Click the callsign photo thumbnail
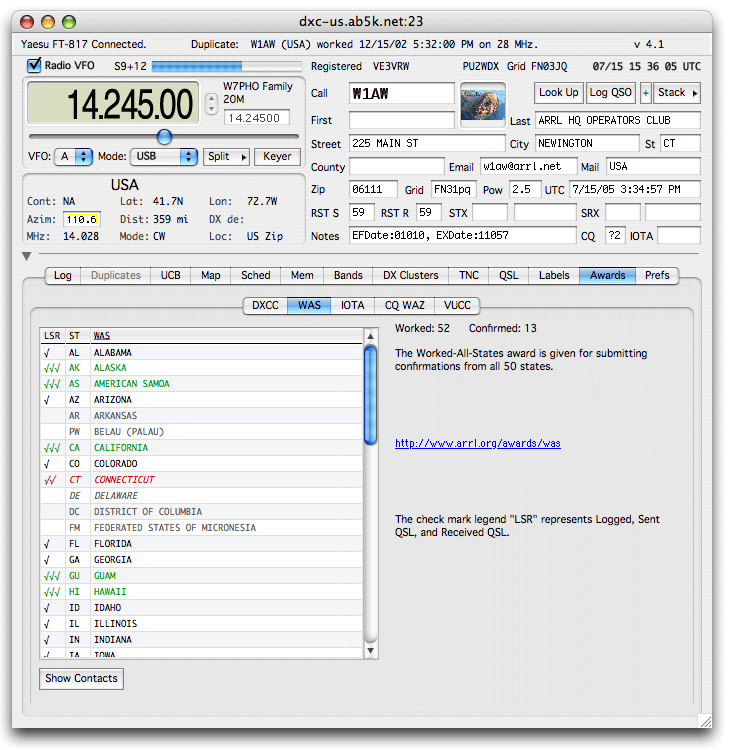 click(x=482, y=104)
